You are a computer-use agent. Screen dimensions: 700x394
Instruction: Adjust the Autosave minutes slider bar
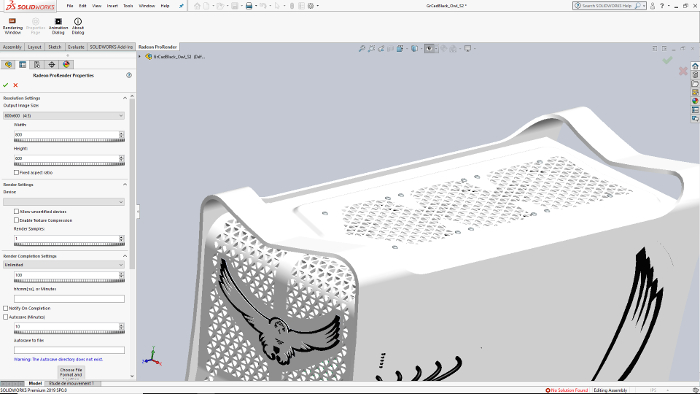pyautogui.click(x=69, y=332)
